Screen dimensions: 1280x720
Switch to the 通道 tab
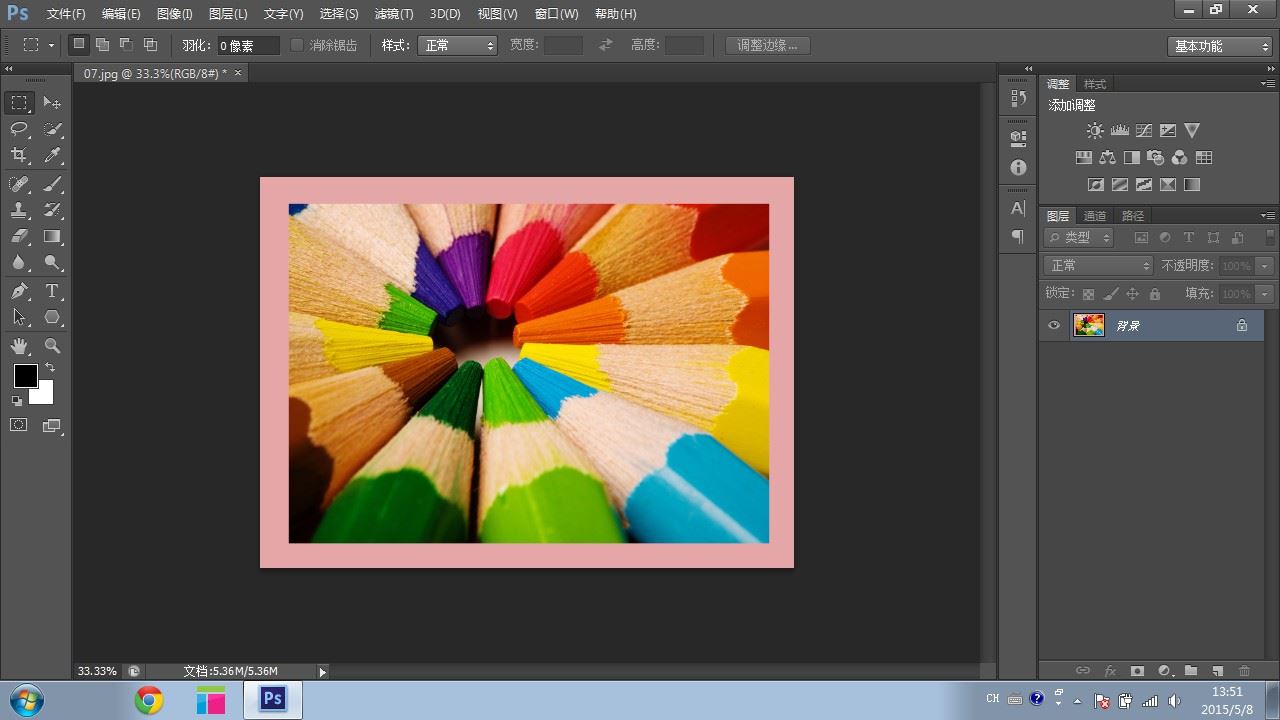click(x=1095, y=216)
